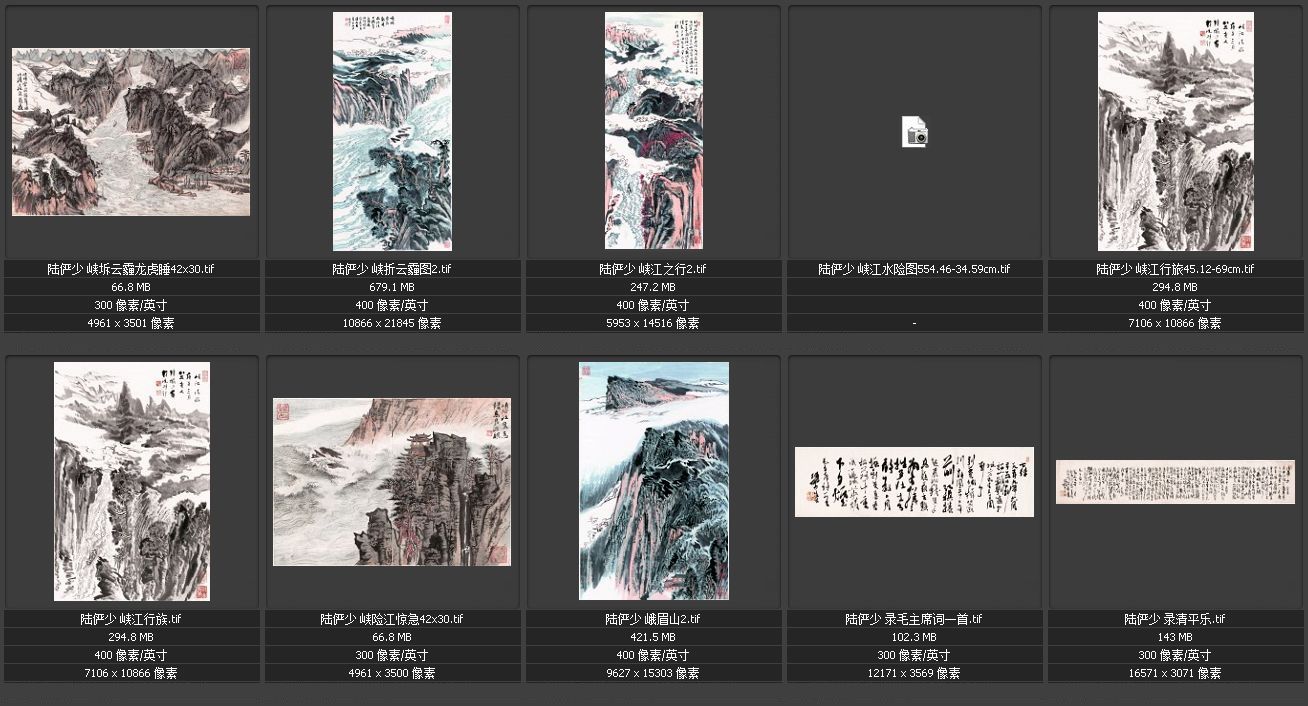The image size is (1308, 706).
Task: Click the filename label 陆俨少 峡折云霾图2.tif
Action: tap(392, 269)
